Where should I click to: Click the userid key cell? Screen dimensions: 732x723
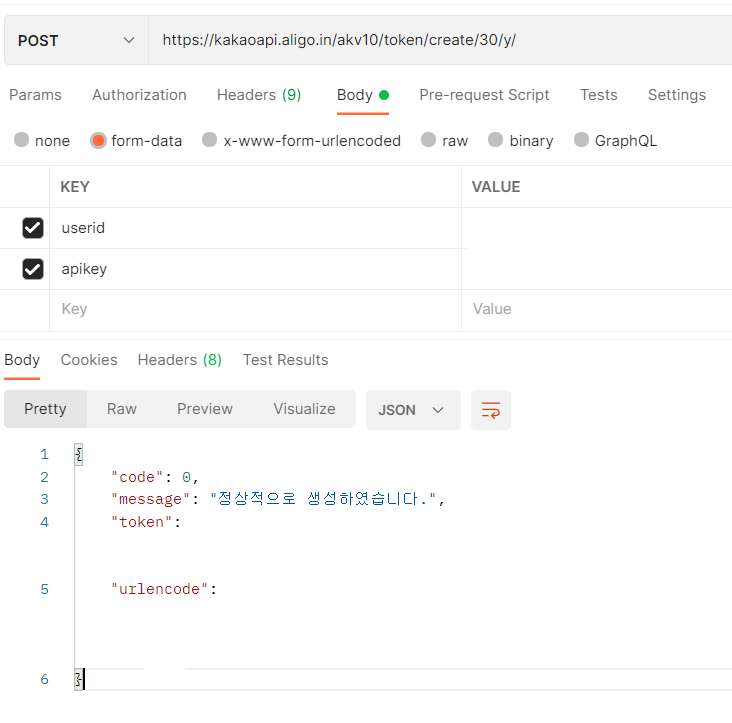click(x=255, y=228)
